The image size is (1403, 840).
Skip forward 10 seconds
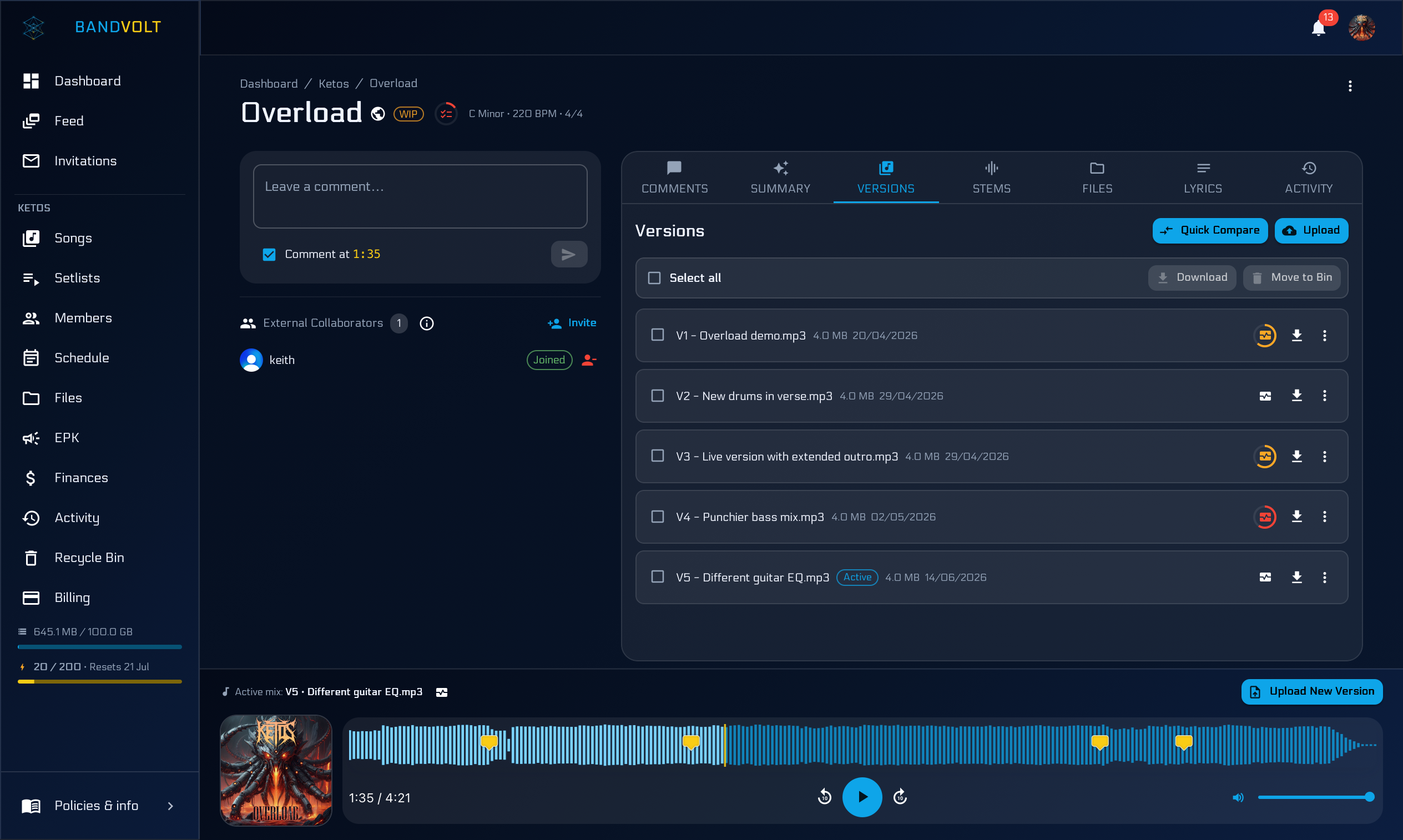pos(900,797)
